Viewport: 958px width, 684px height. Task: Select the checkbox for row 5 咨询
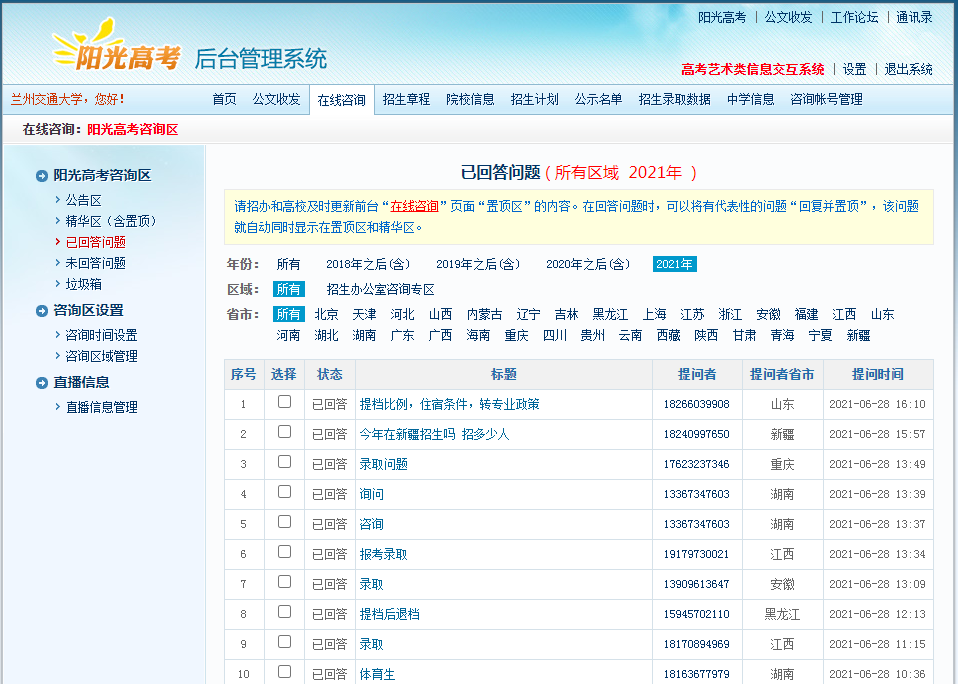pos(284,522)
